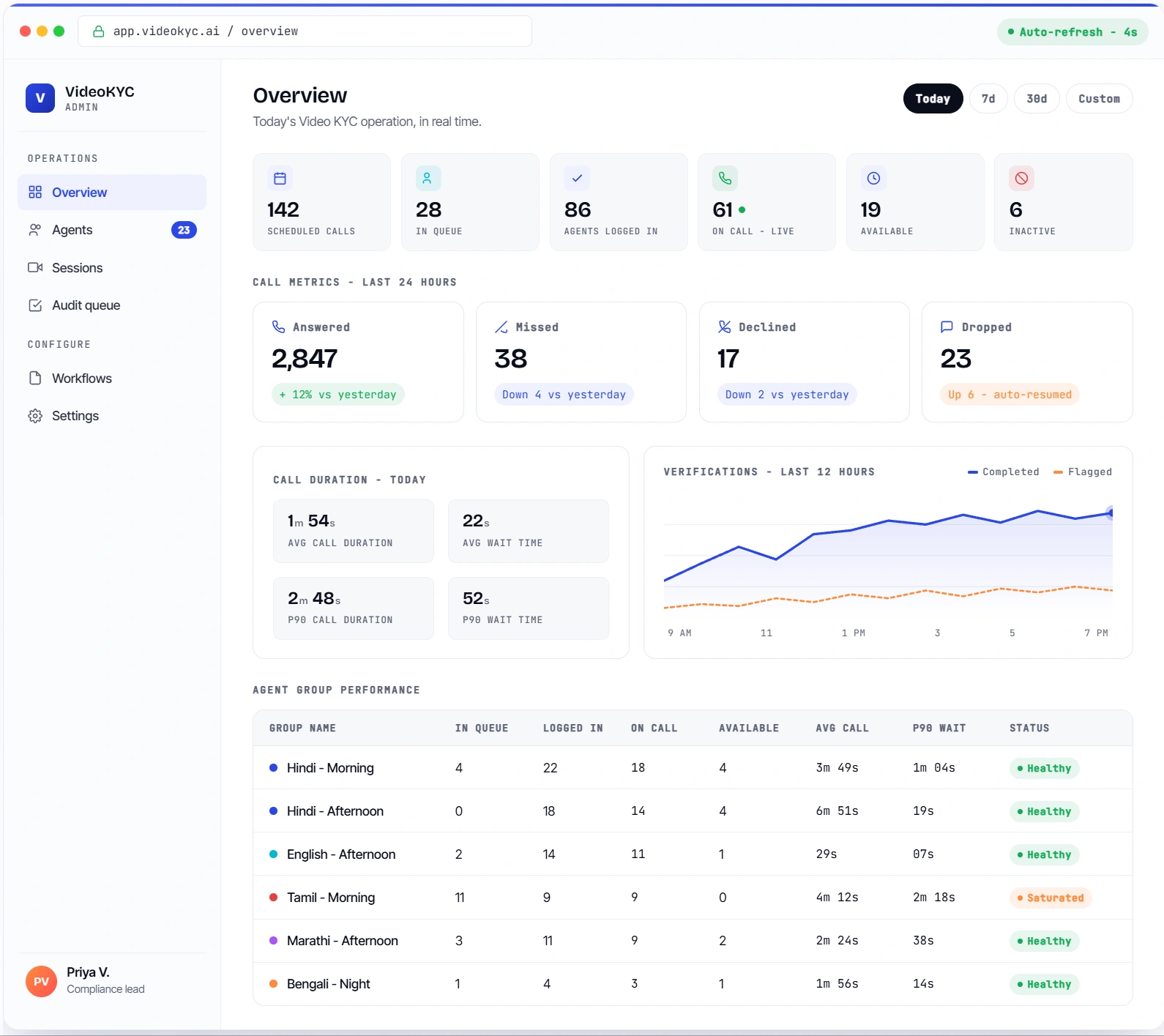Image resolution: width=1164 pixels, height=1036 pixels.
Task: Navigate to Workflows
Action: click(112, 378)
